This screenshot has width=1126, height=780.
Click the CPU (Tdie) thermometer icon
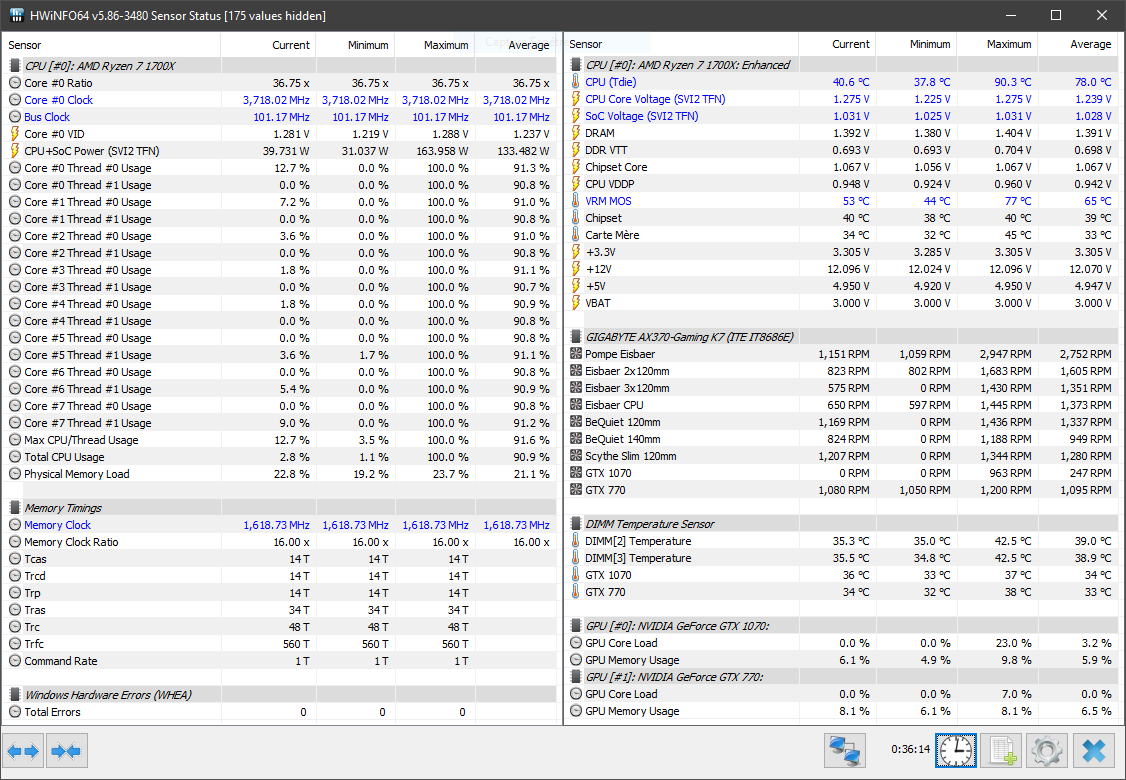pos(576,82)
